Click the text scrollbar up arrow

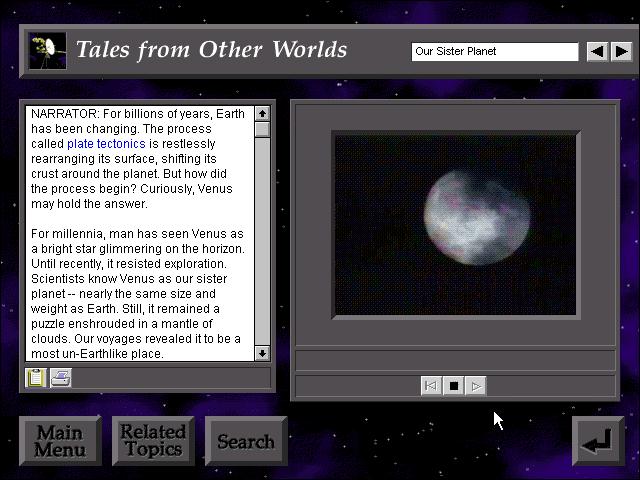(x=262, y=113)
